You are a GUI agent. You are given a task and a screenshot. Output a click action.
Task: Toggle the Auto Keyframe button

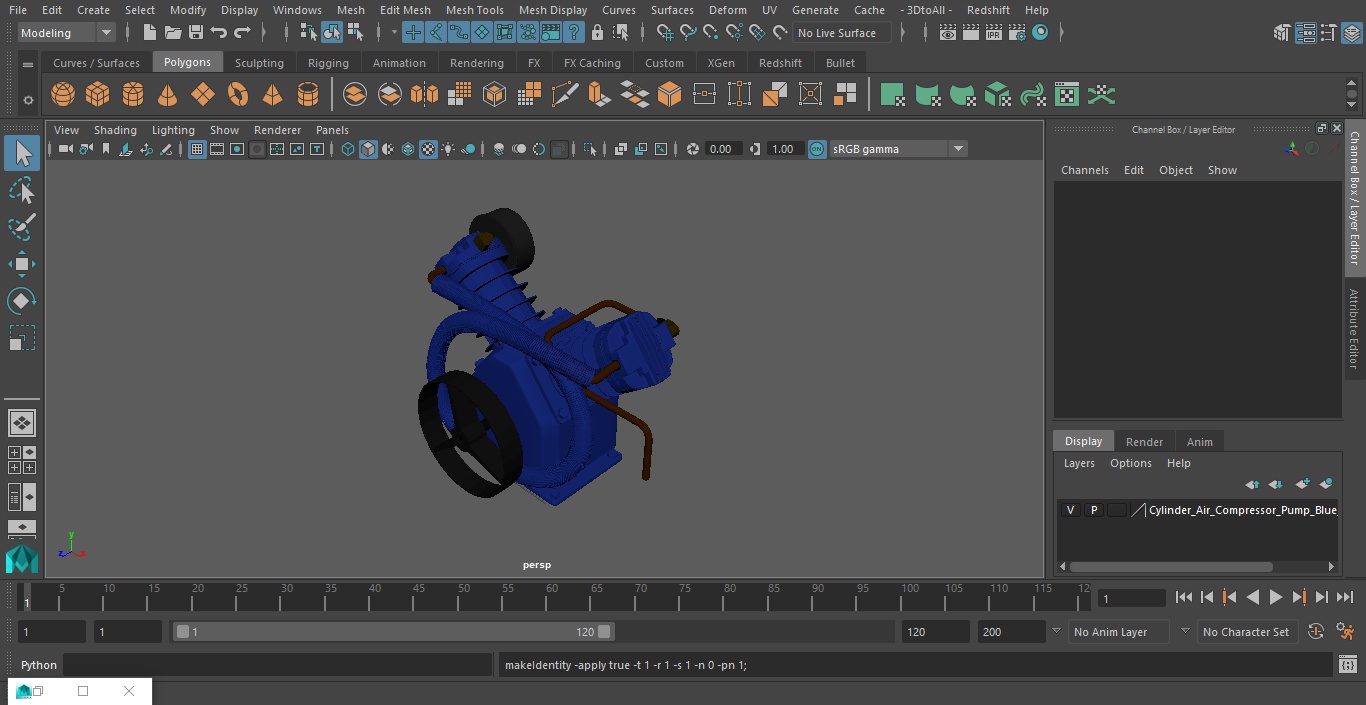1315,632
